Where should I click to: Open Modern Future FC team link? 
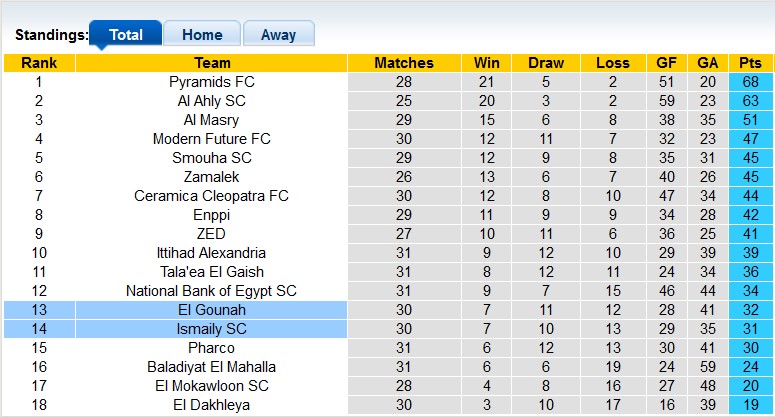[211, 139]
